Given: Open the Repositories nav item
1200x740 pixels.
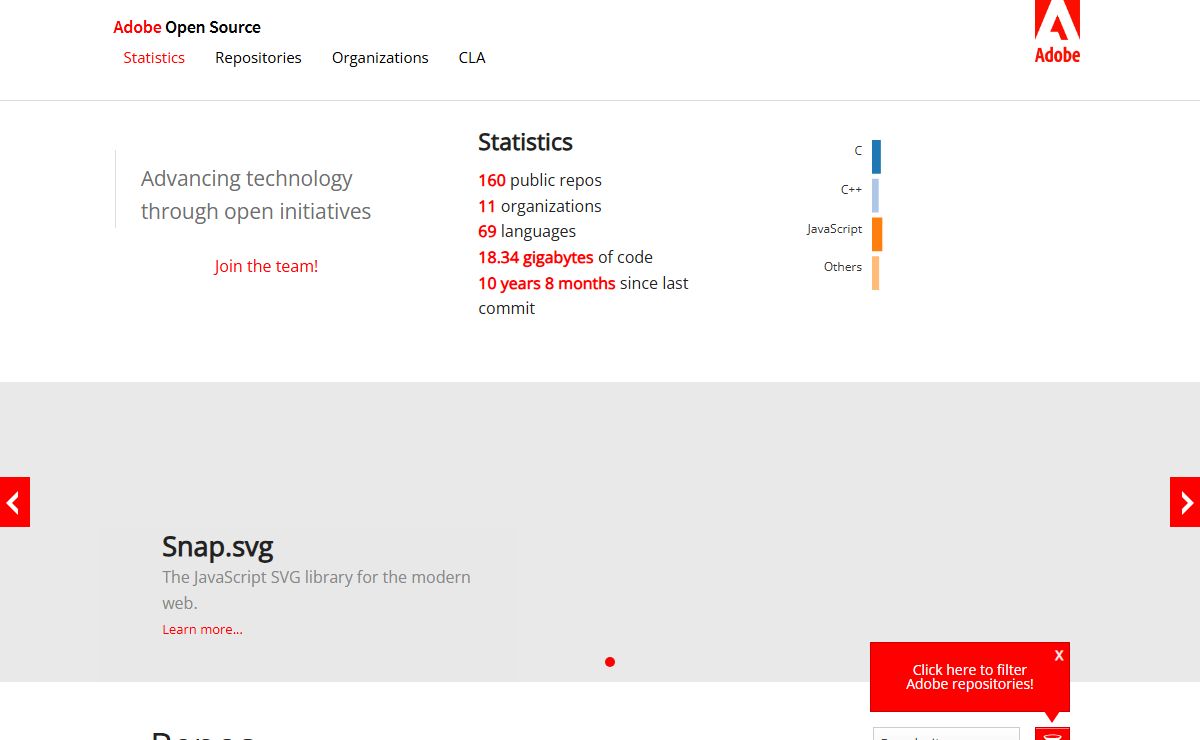Looking at the screenshot, I should pos(258,58).
